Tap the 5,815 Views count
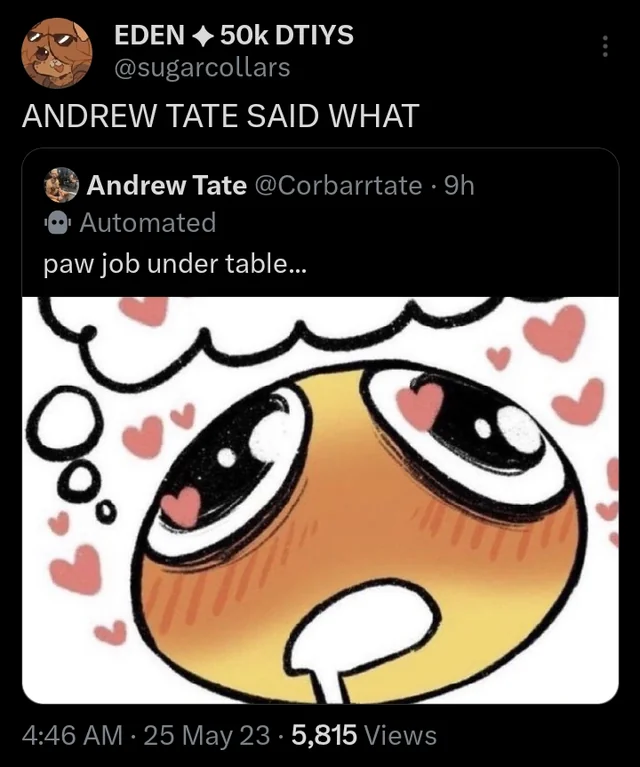This screenshot has height=767, width=640. point(364,735)
